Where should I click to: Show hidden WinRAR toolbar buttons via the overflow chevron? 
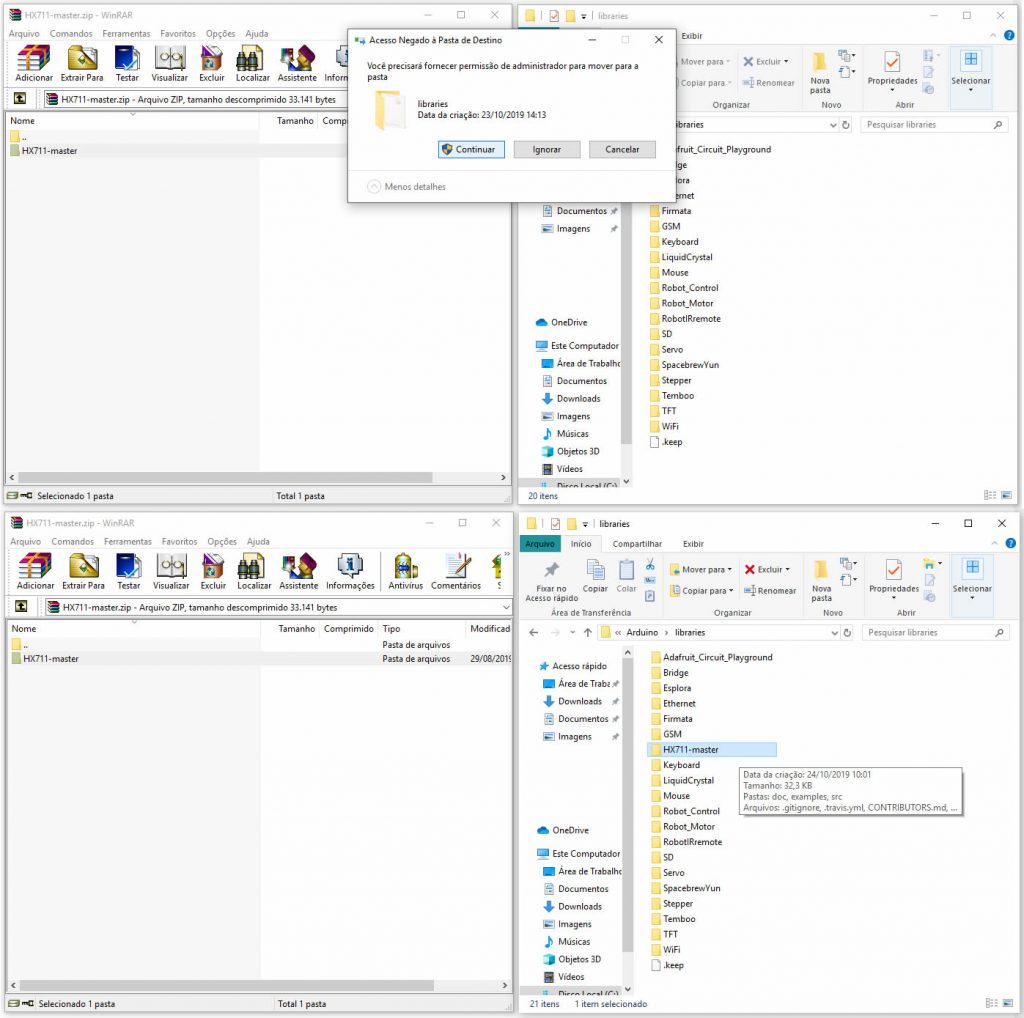[x=507, y=554]
